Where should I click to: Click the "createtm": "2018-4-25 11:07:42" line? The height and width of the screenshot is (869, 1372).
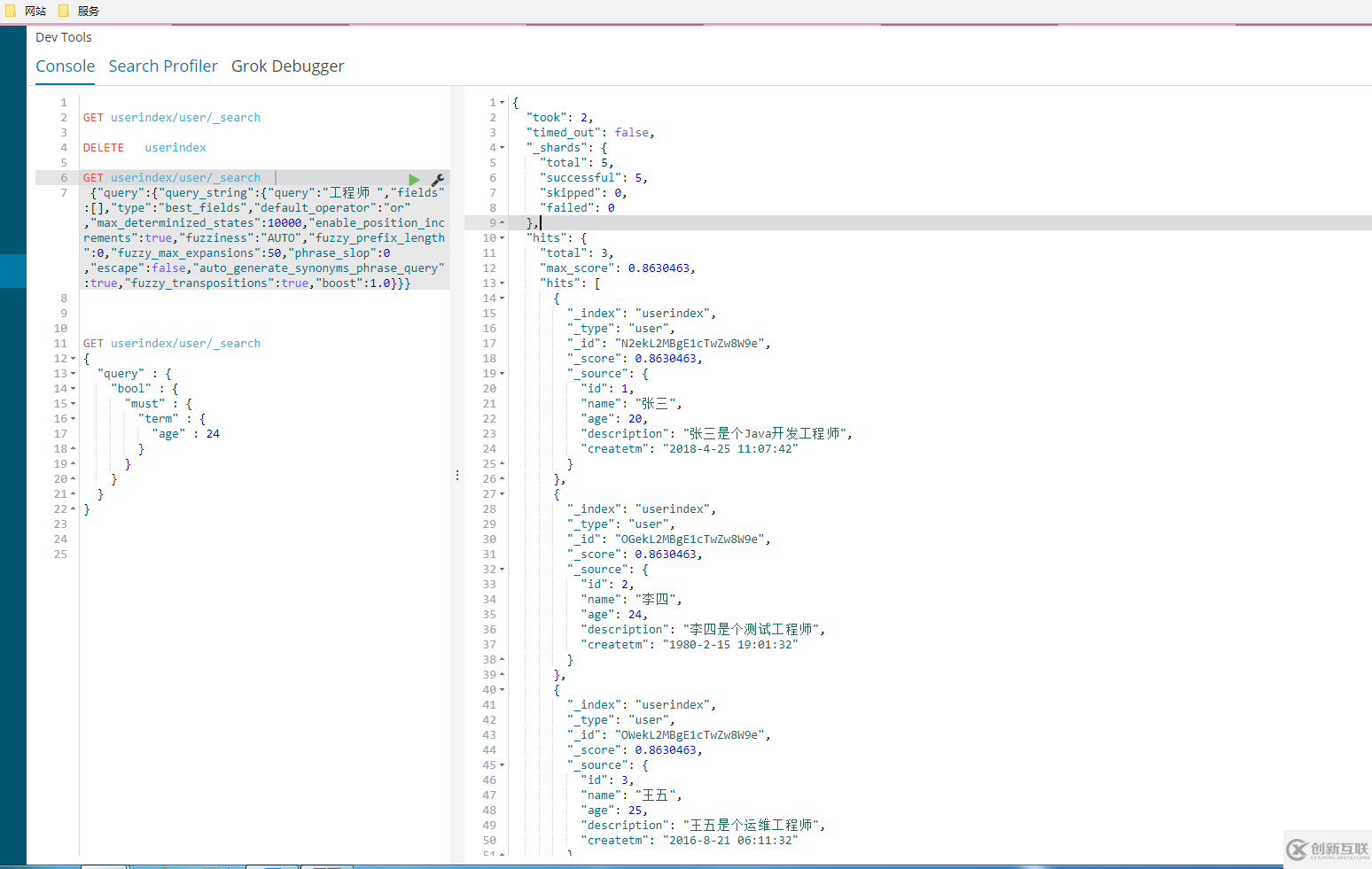coord(690,449)
